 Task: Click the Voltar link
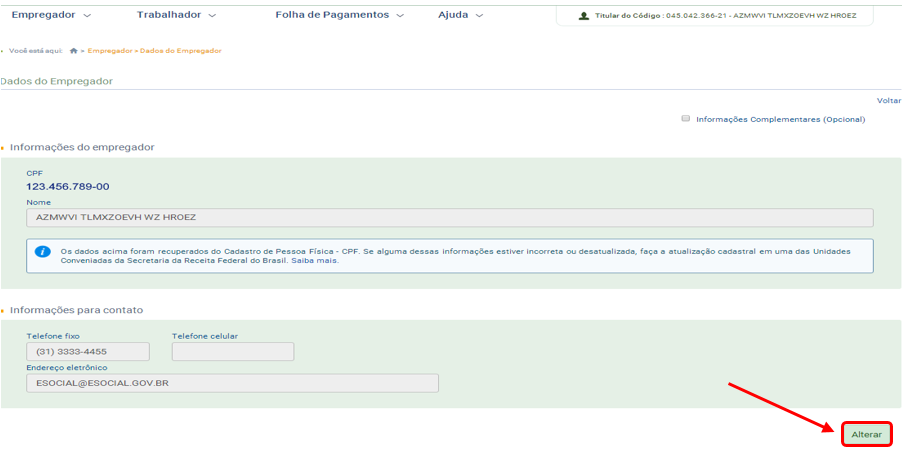889,101
